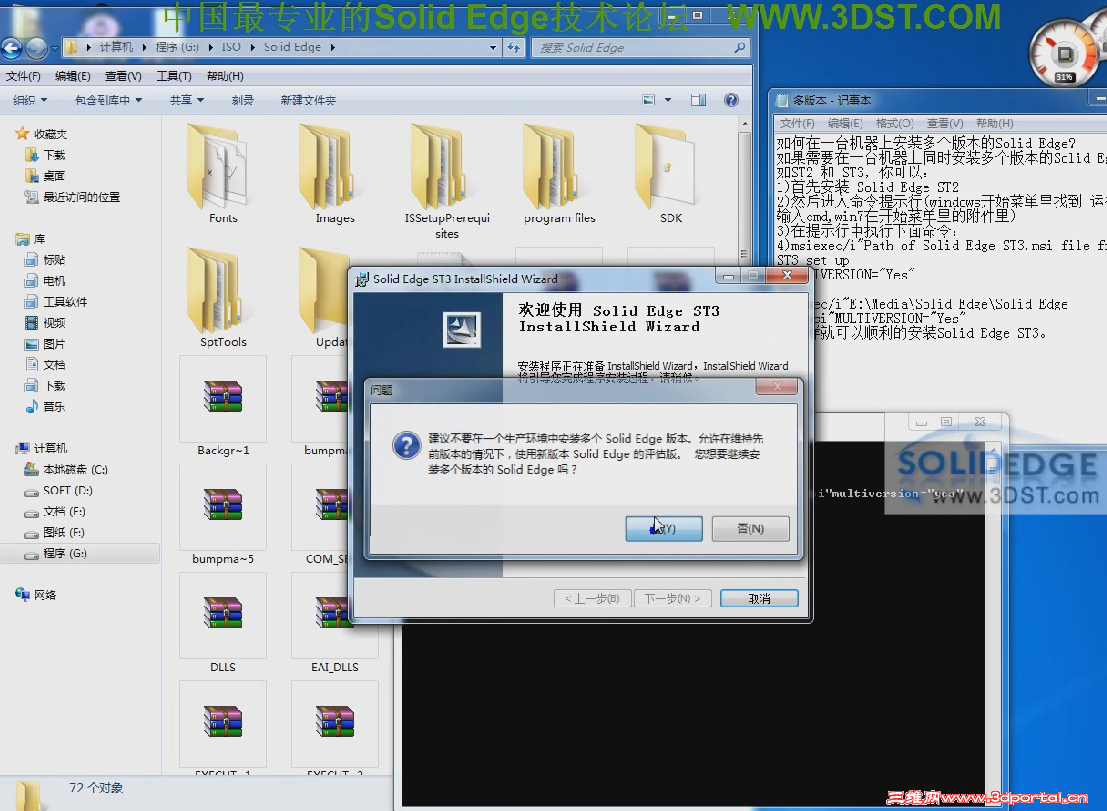
Task: Click the 否(N) No button in the question dialog
Action: click(750, 529)
